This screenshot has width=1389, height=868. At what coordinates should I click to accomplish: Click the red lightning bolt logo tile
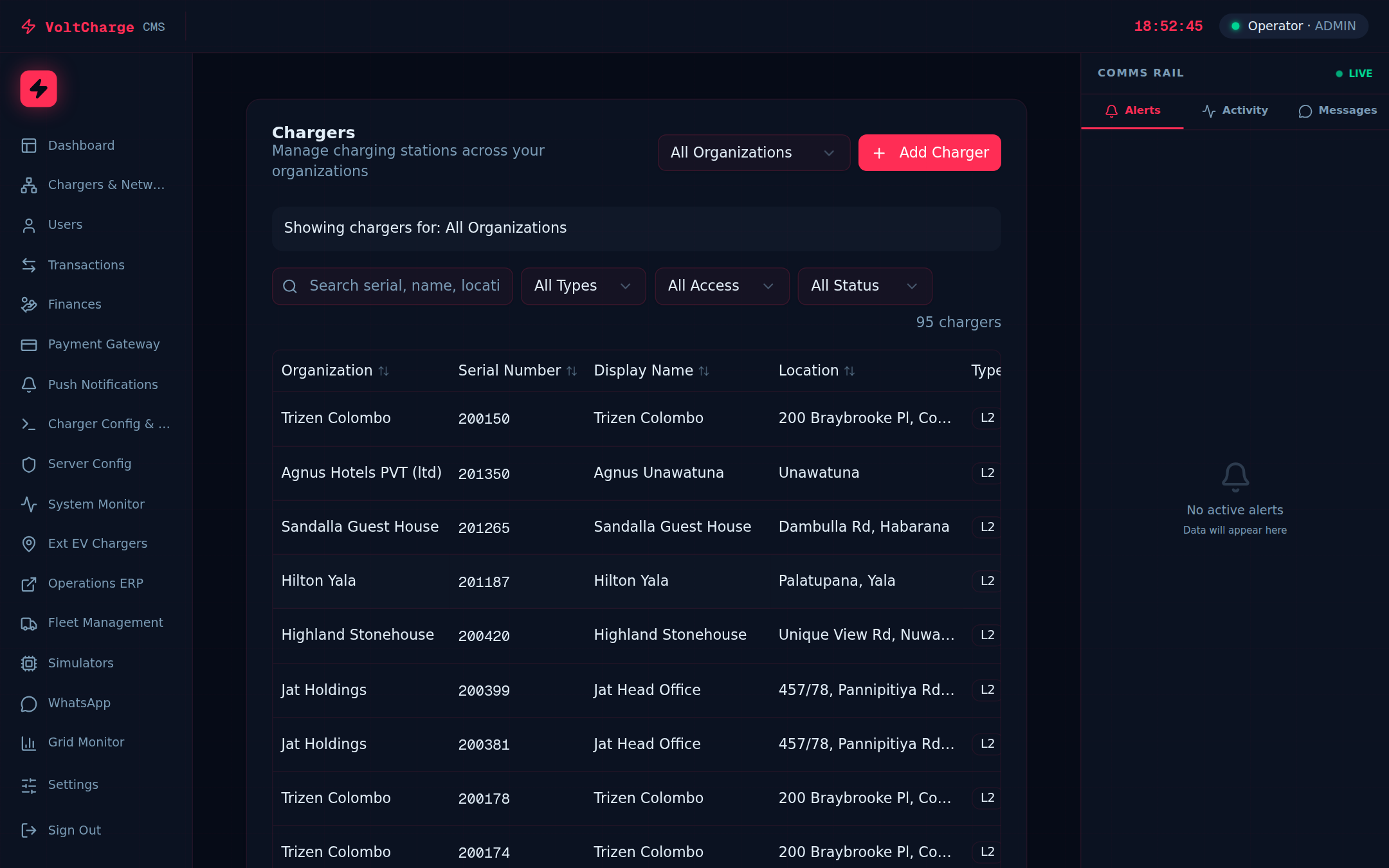pos(39,89)
